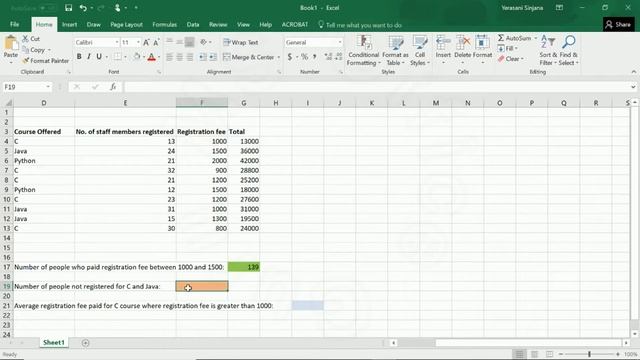Switch to the Formulas tab
Image resolution: width=640 pixels, height=360 pixels.
(164, 24)
